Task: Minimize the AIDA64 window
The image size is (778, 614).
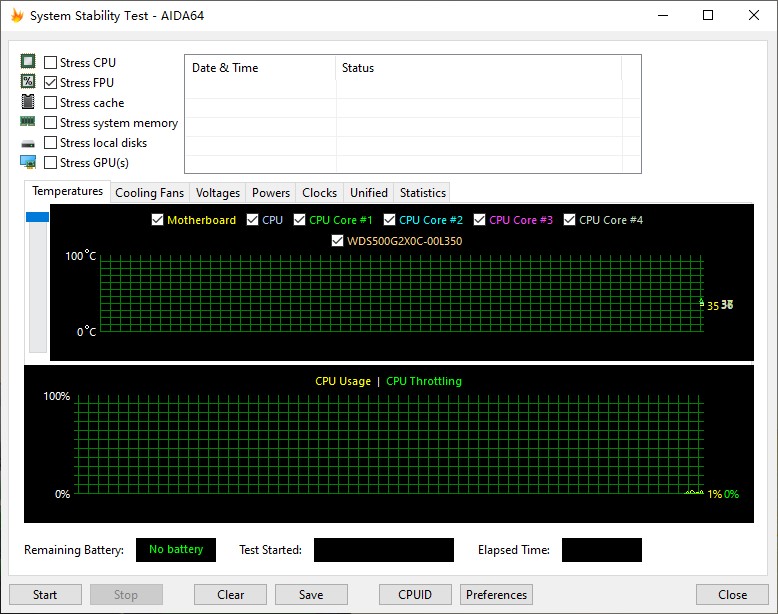Action: click(663, 15)
